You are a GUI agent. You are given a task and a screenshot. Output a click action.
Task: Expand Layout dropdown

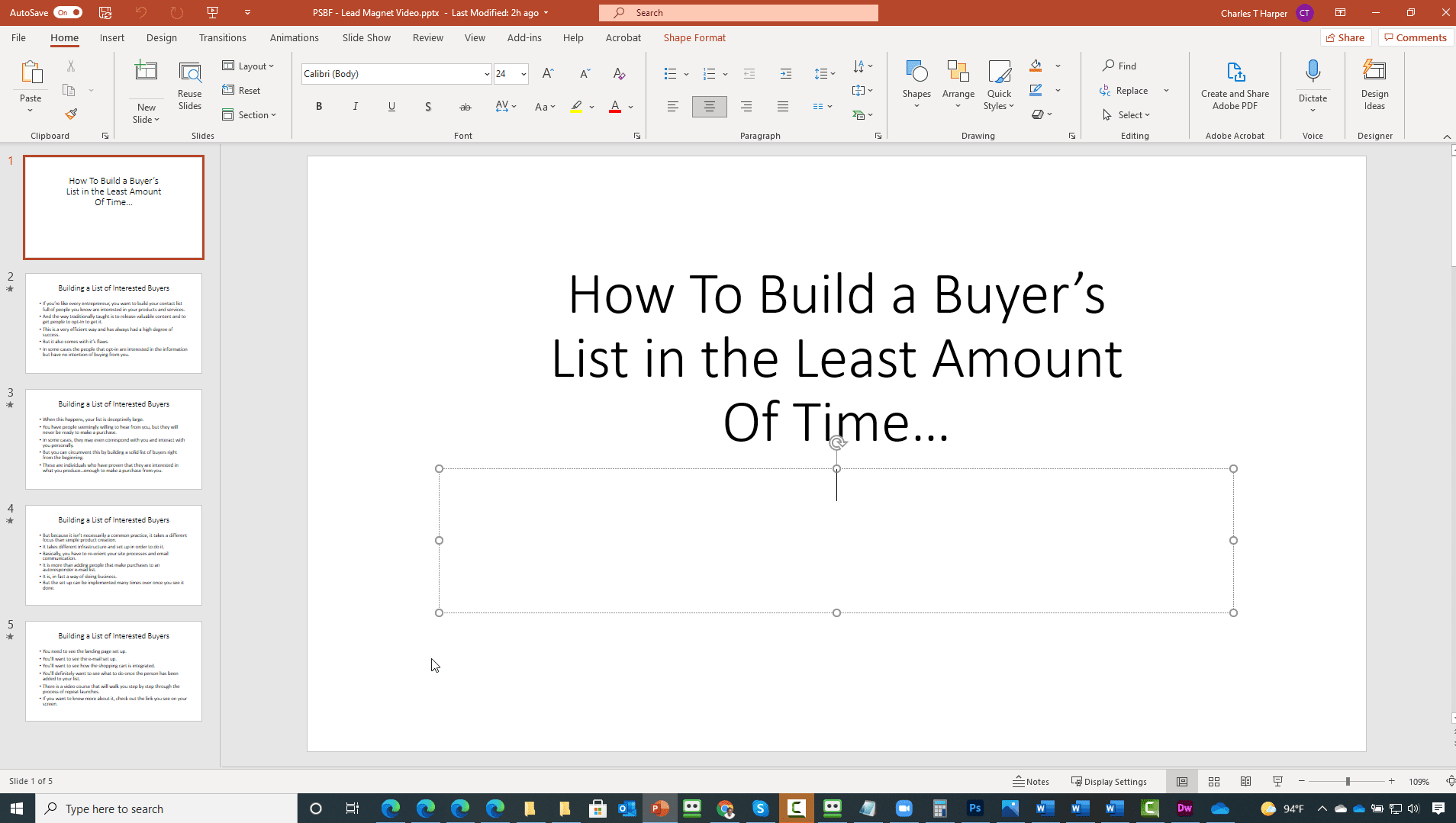249,66
